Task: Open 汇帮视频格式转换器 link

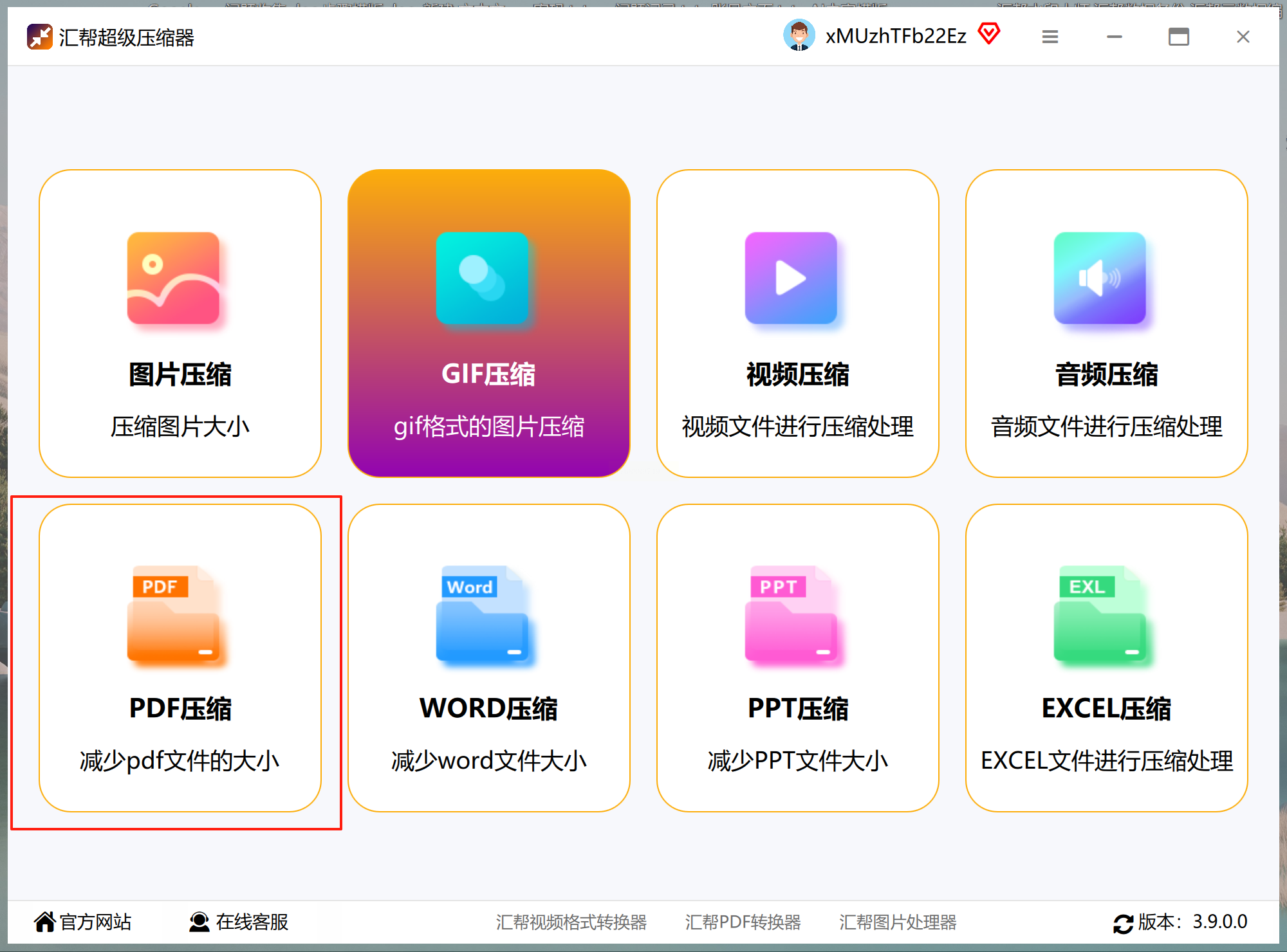Action: [x=571, y=922]
